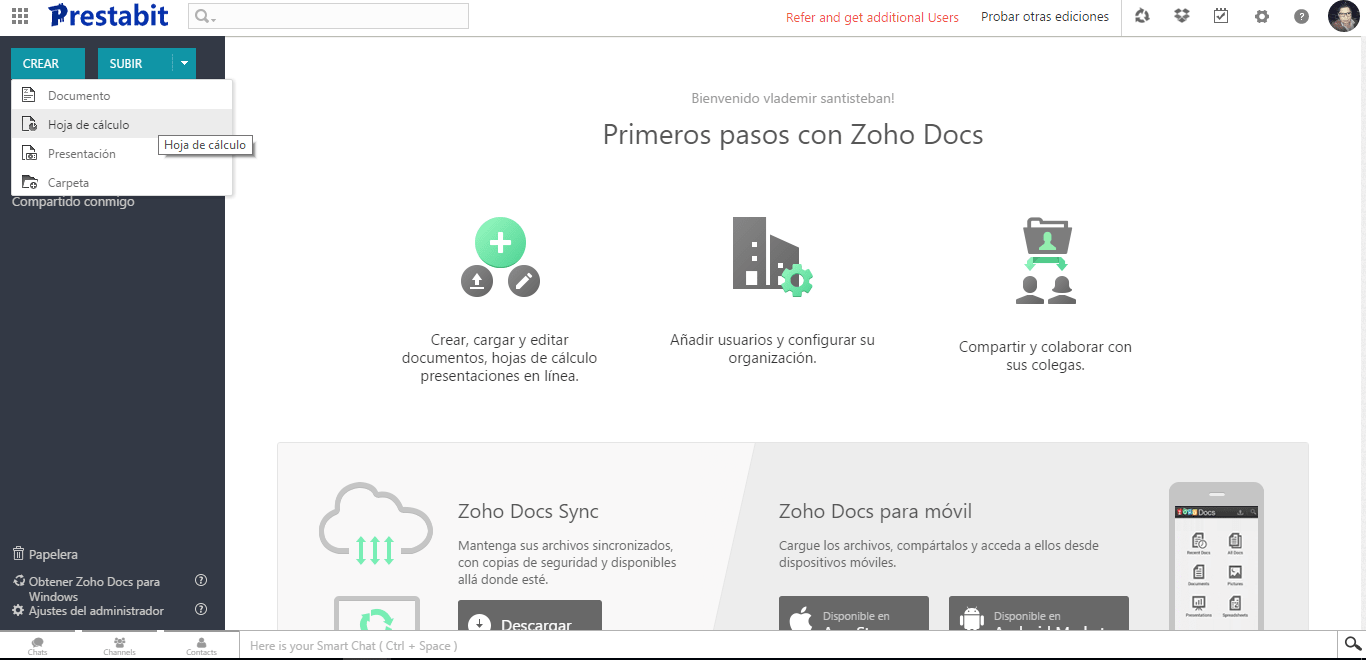Viewport: 1366px width, 660px height.
Task: Click the green plus create icon
Action: [x=500, y=242]
